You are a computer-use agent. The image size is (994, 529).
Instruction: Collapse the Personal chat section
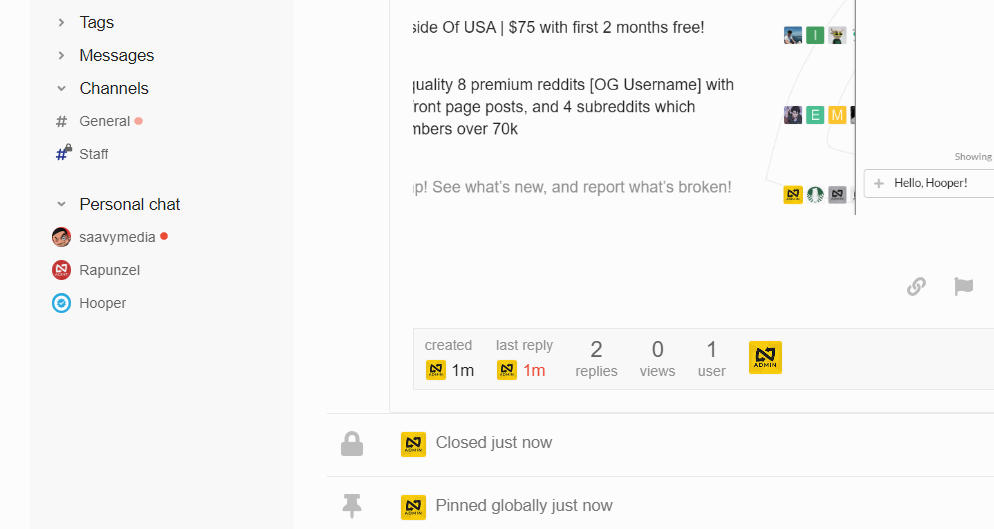click(61, 204)
